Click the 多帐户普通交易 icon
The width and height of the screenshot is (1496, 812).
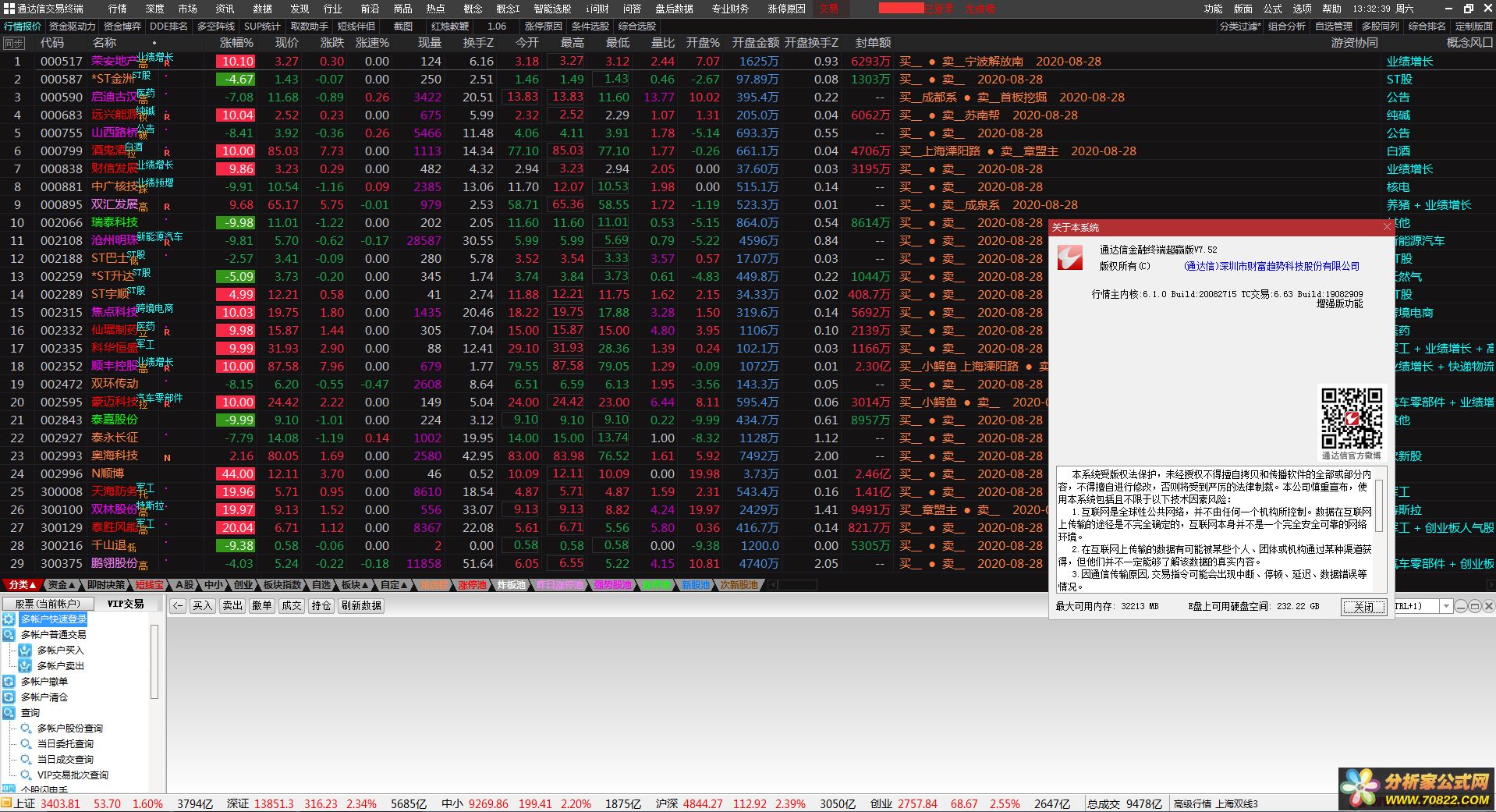[9, 634]
